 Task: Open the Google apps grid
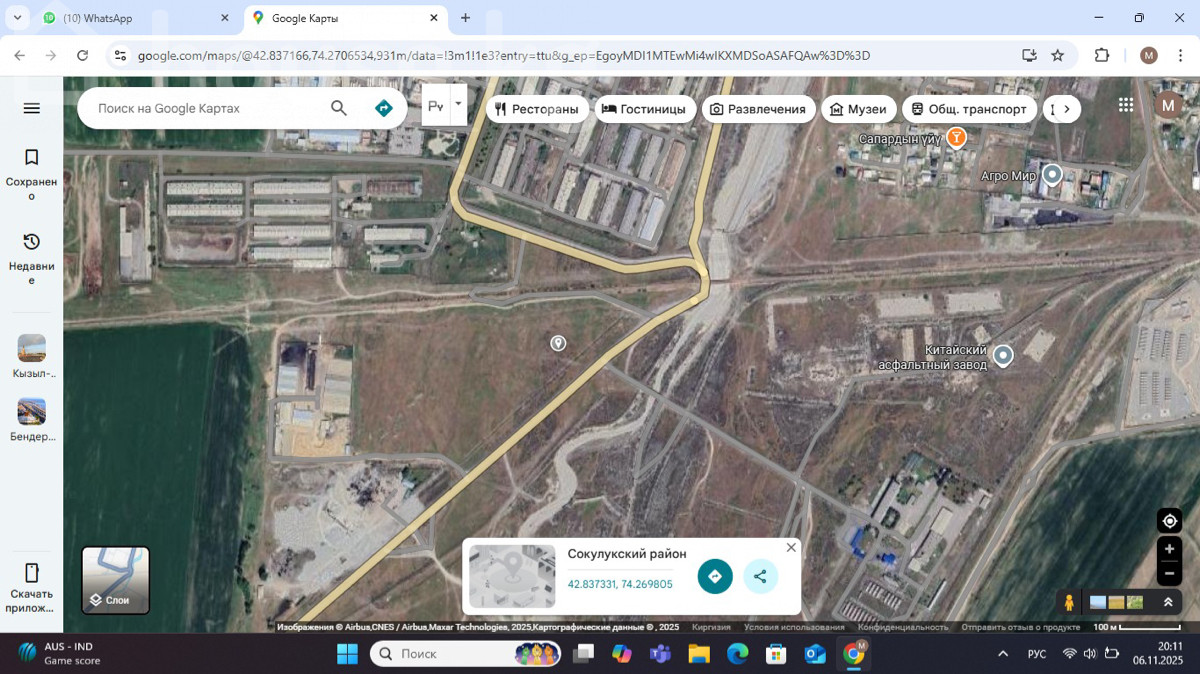pyautogui.click(x=1126, y=105)
